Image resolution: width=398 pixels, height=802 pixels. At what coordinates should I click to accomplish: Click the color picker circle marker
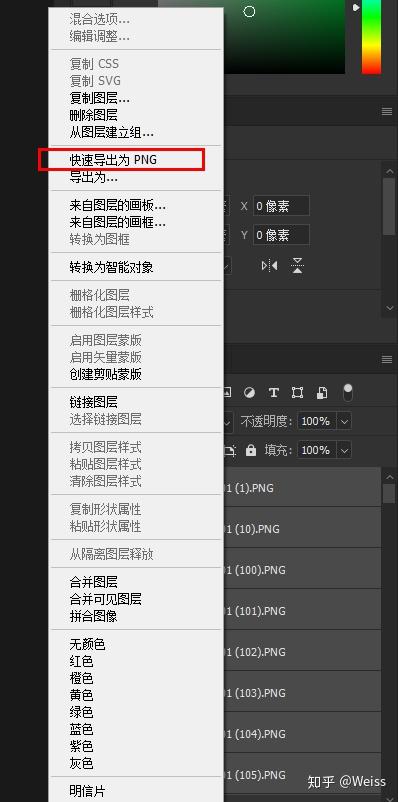[249, 11]
